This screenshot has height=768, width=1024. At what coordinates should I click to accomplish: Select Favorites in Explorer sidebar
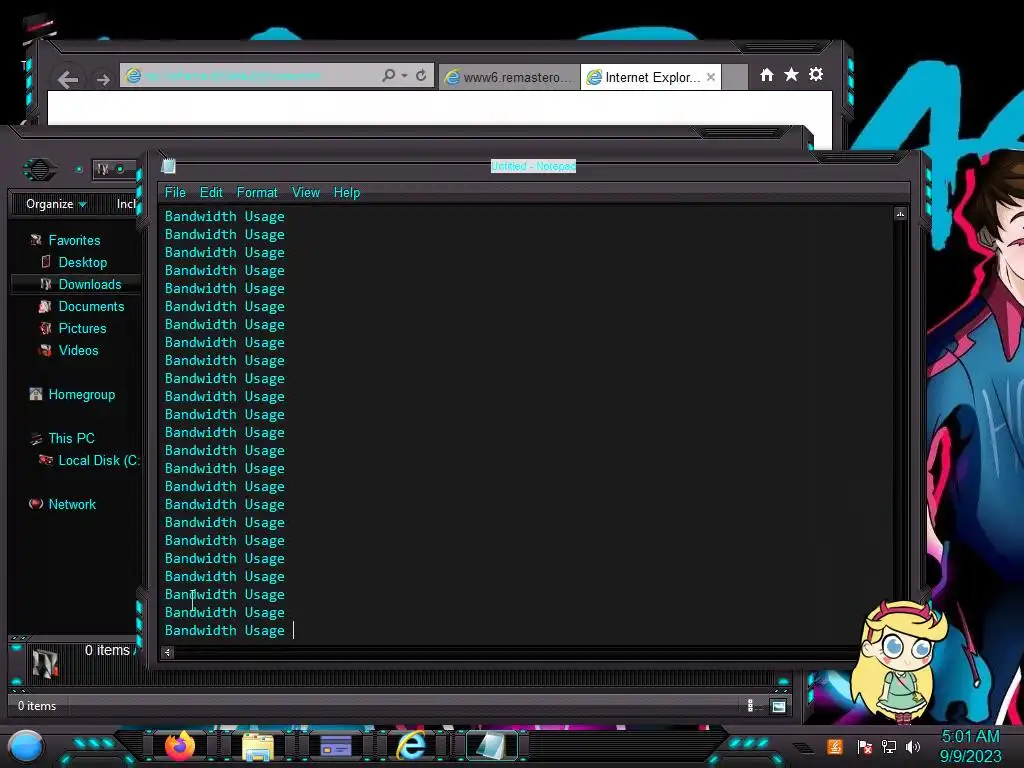click(74, 240)
